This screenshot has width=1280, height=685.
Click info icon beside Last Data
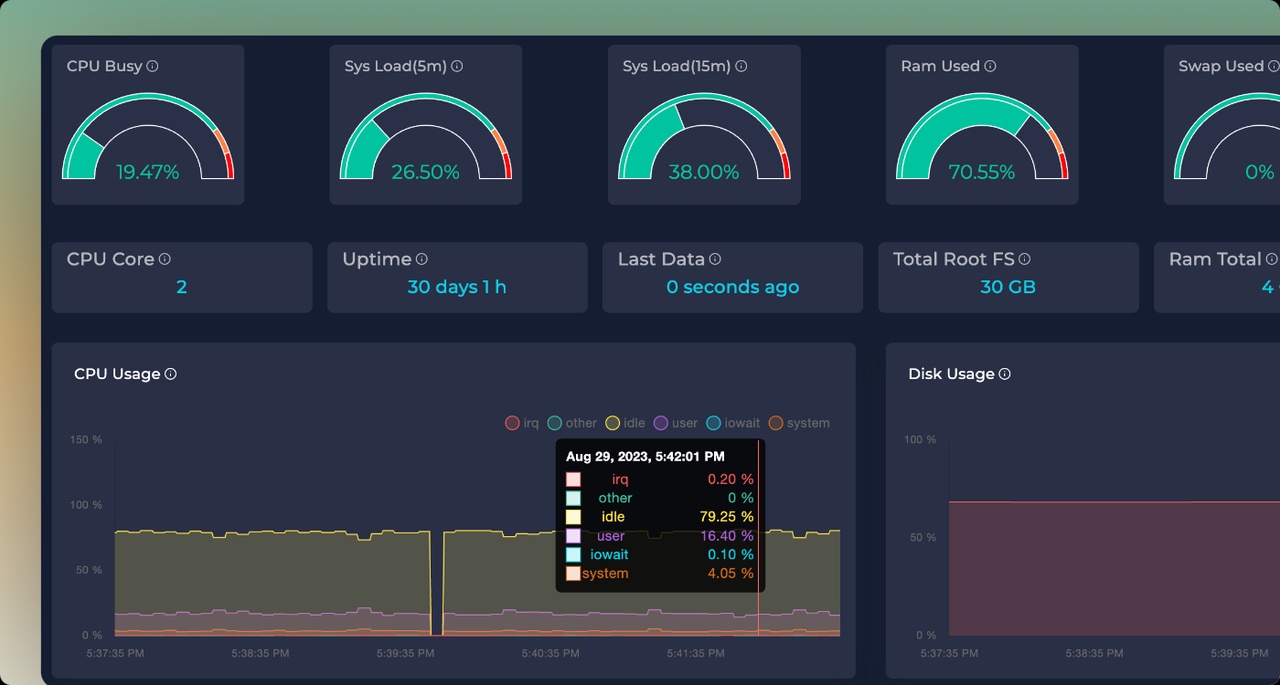point(715,259)
